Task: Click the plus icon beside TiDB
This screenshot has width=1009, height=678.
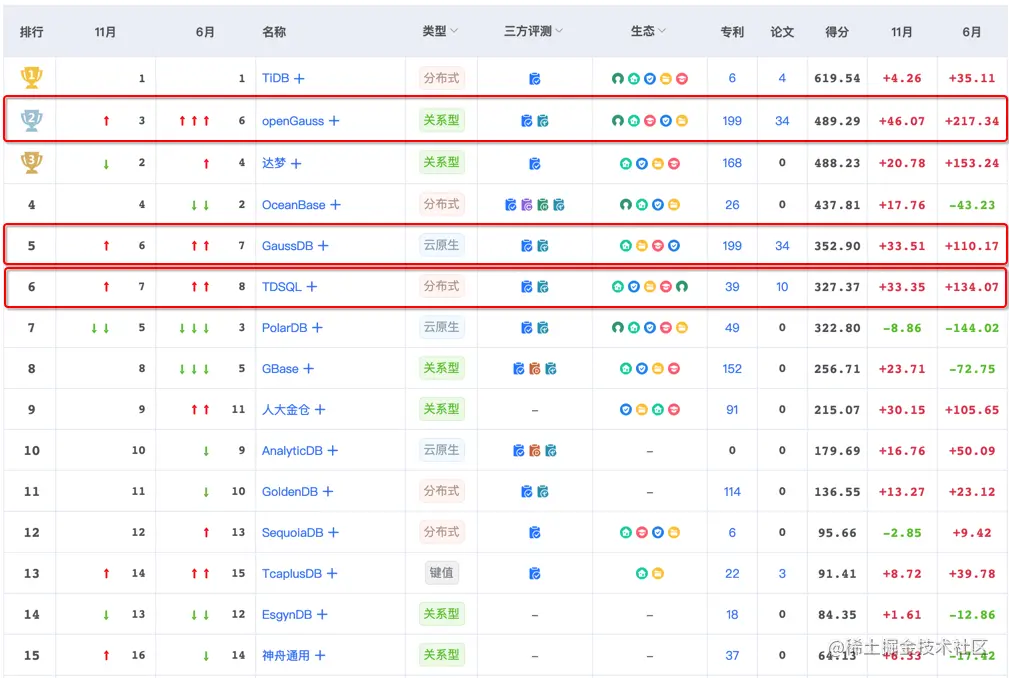Action: [x=299, y=78]
